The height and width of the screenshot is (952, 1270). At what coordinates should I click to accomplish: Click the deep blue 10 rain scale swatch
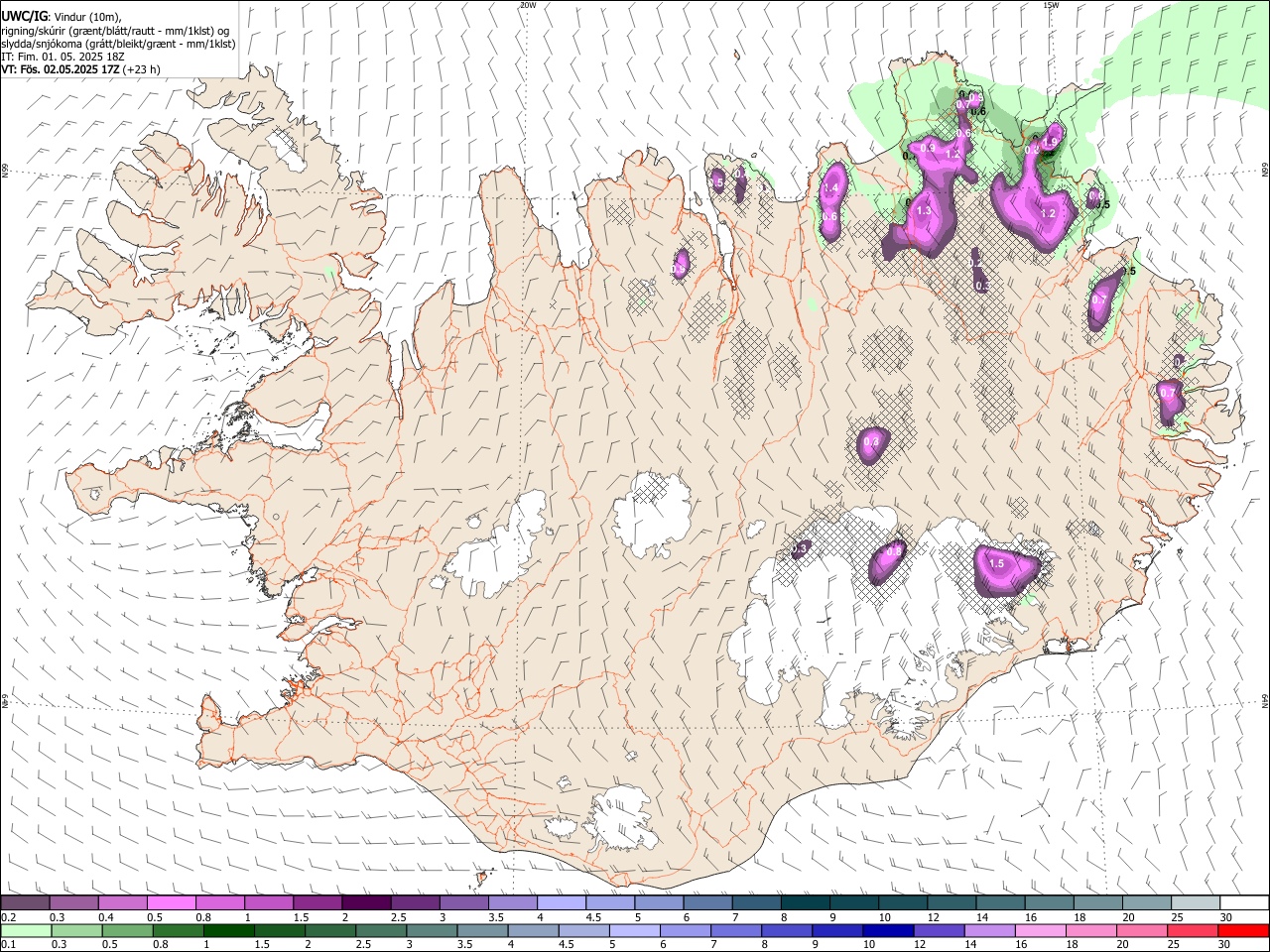(886, 931)
